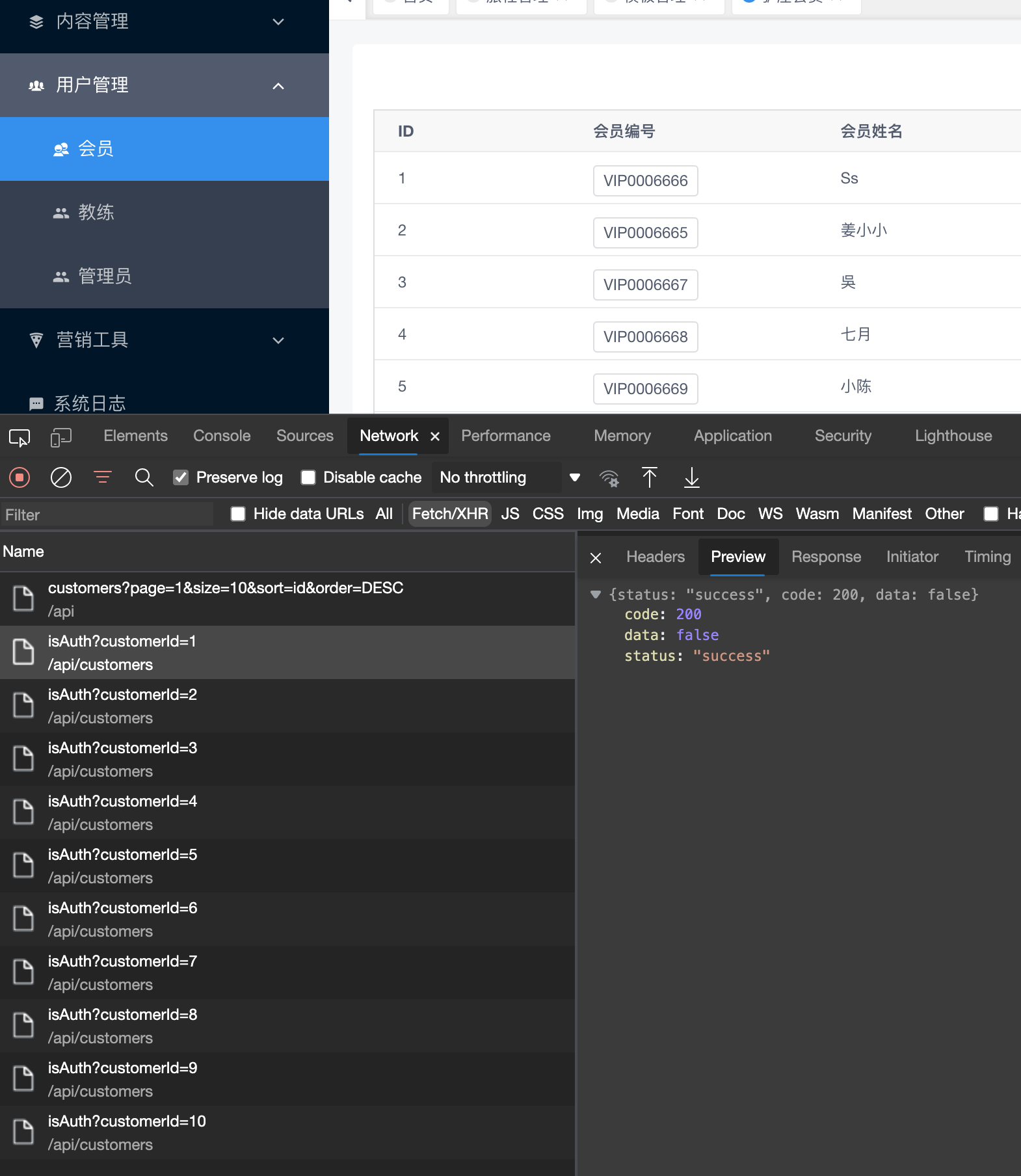1021x1176 pixels.
Task: Toggle the device toolbar icon
Action: pos(60,438)
